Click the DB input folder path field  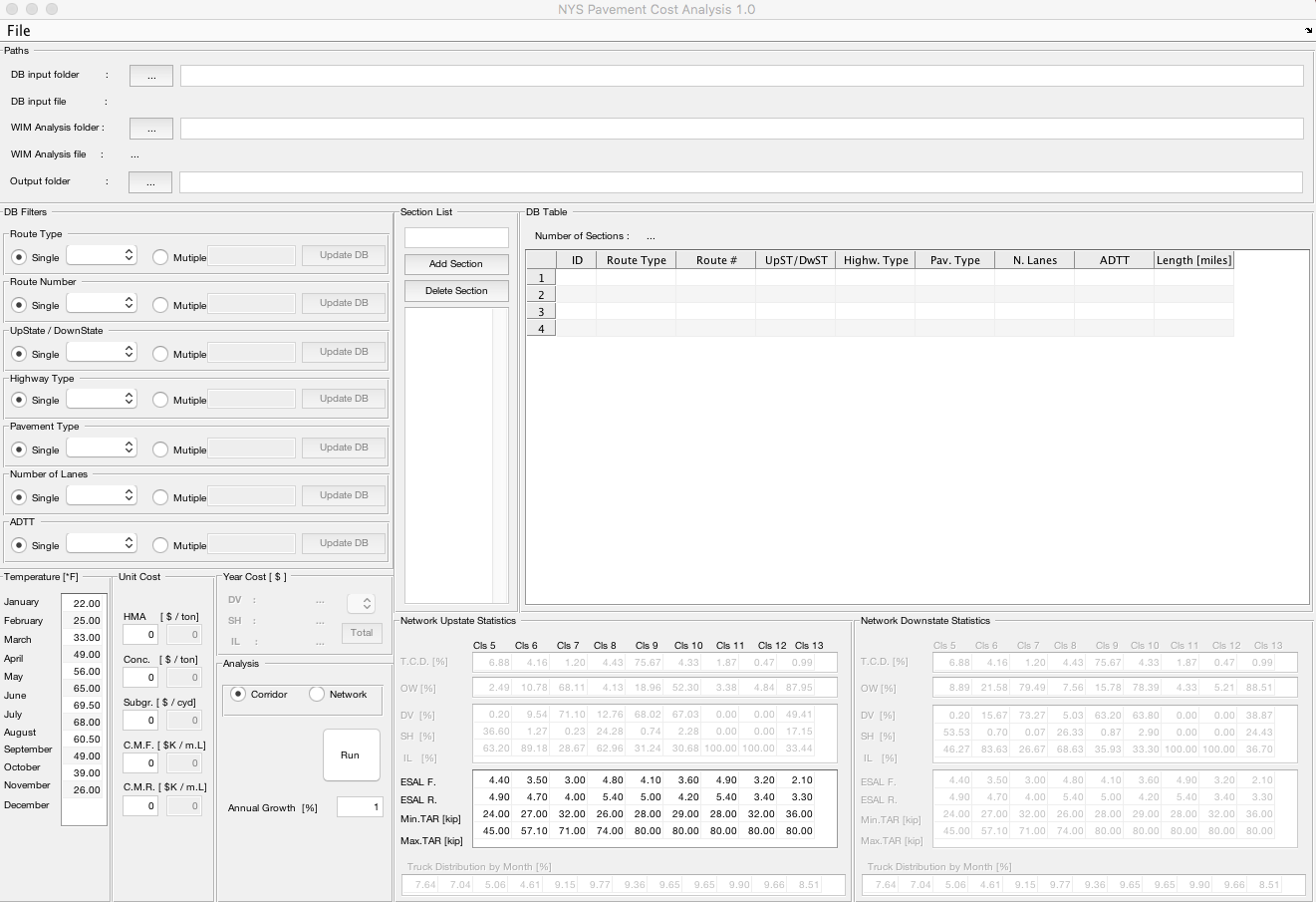coord(741,76)
